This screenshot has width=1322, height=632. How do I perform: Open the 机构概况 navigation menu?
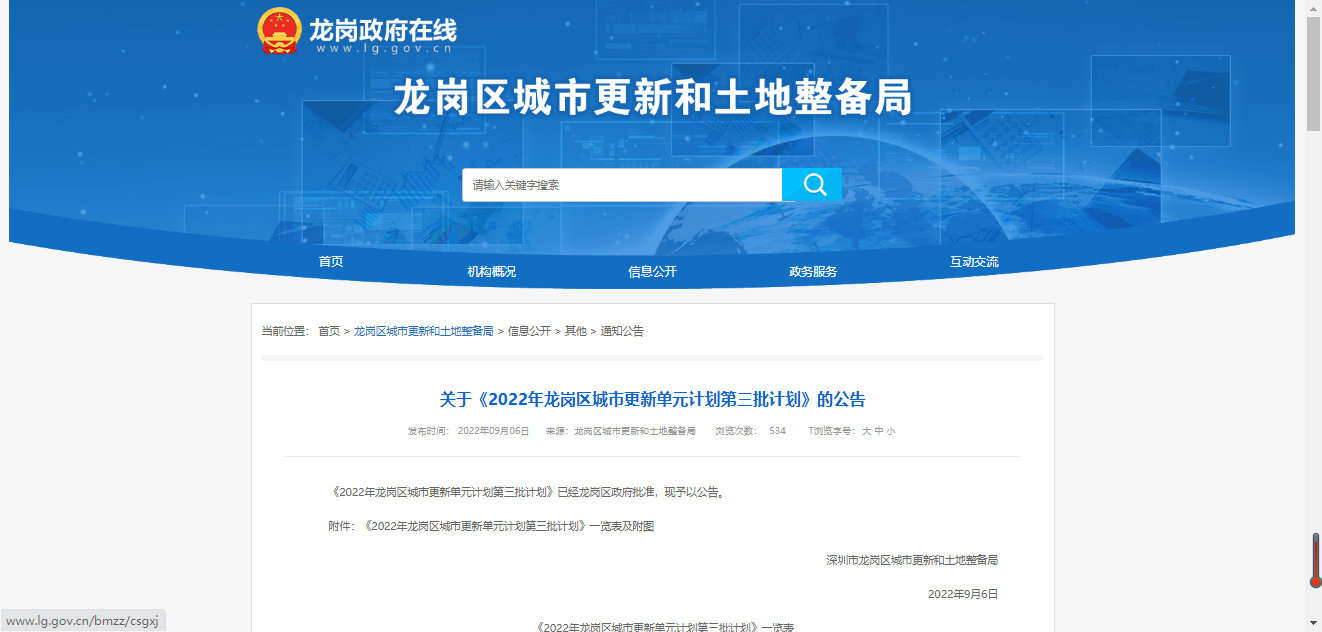[492, 272]
